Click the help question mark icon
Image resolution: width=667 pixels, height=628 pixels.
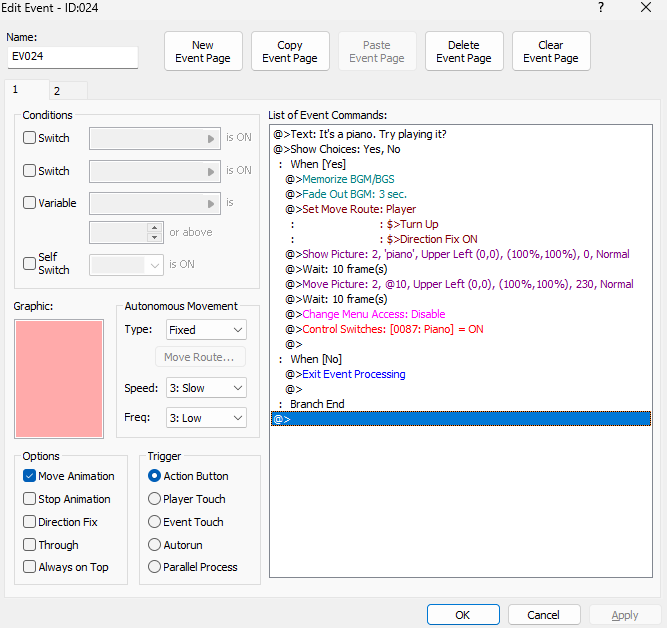[600, 8]
